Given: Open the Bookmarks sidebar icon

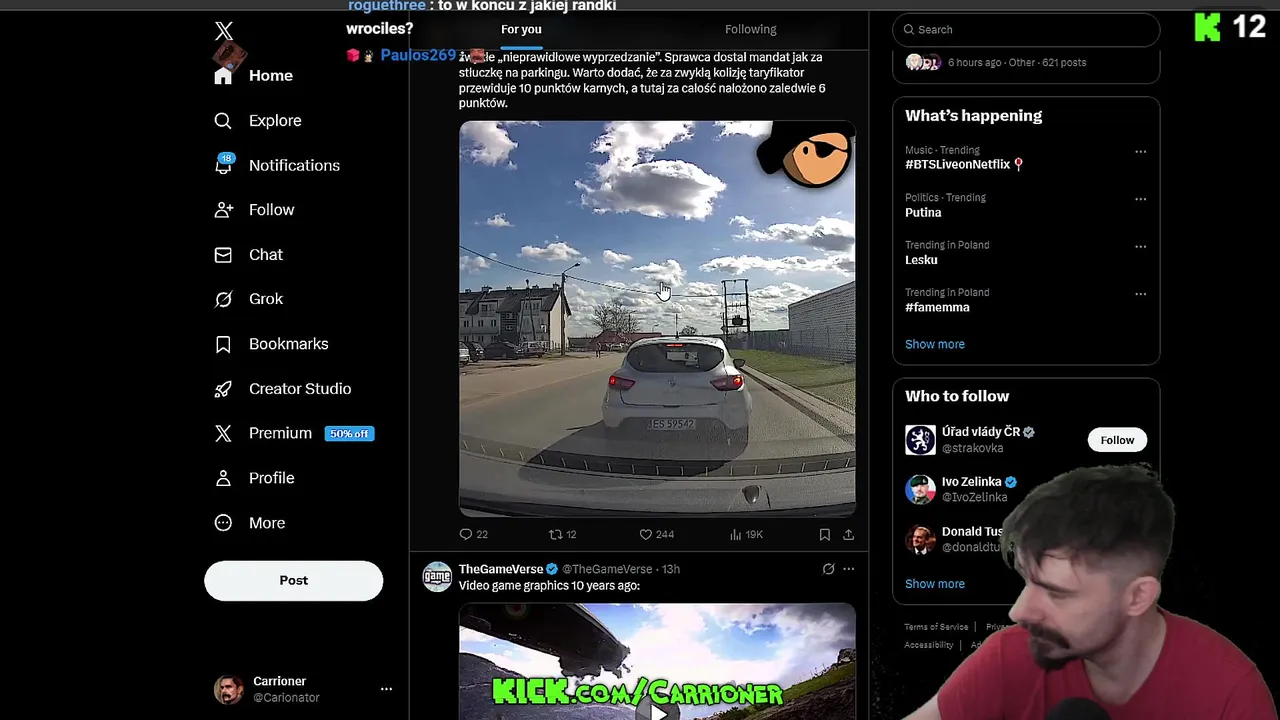Looking at the screenshot, I should click(x=223, y=344).
